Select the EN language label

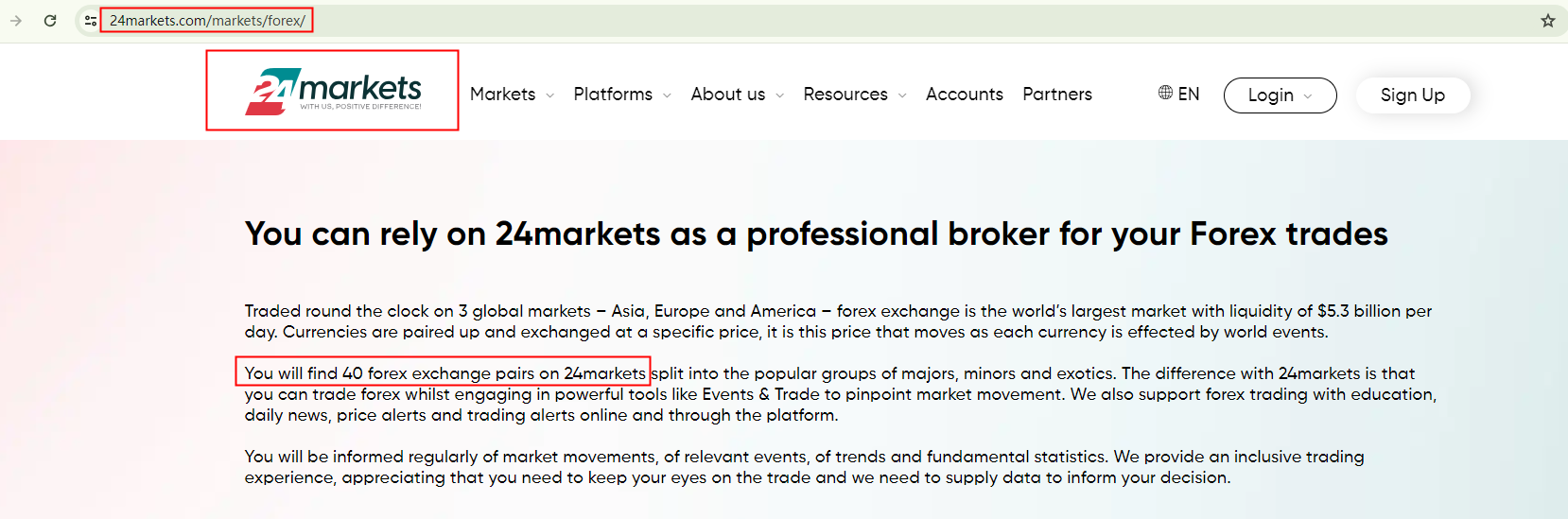1189,94
